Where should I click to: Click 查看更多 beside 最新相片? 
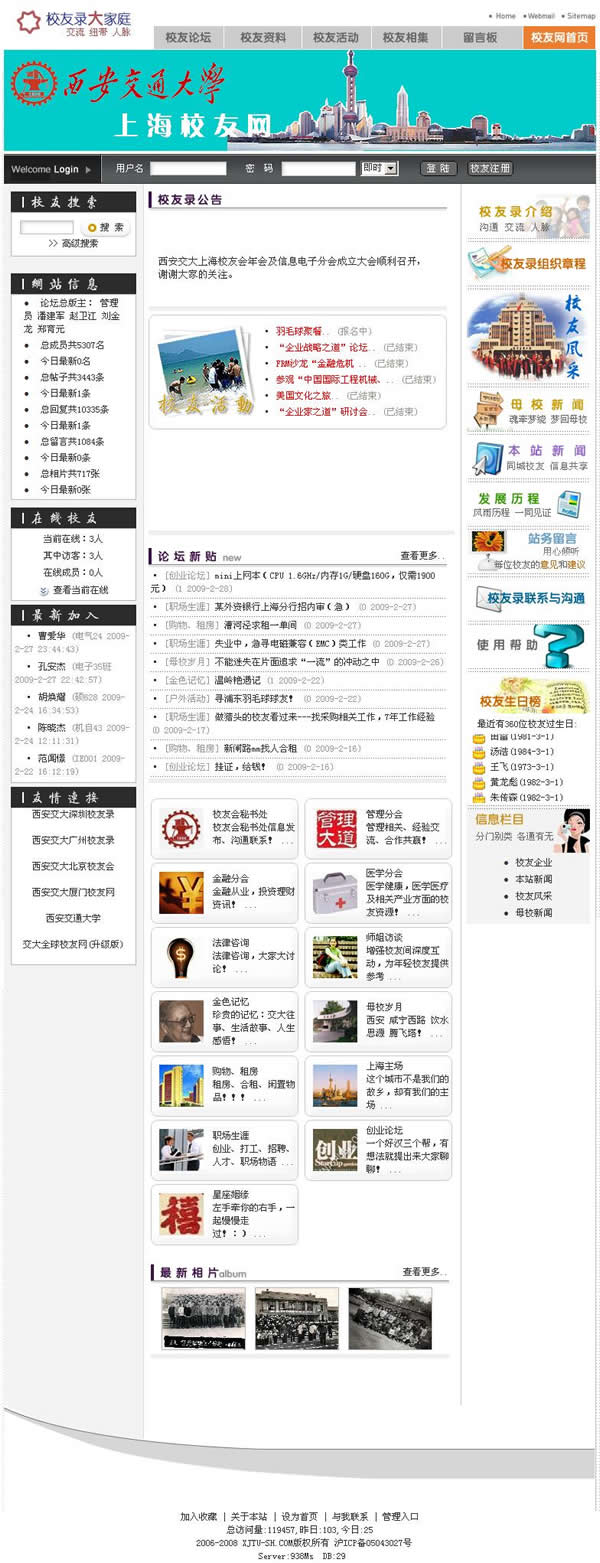coord(425,1272)
